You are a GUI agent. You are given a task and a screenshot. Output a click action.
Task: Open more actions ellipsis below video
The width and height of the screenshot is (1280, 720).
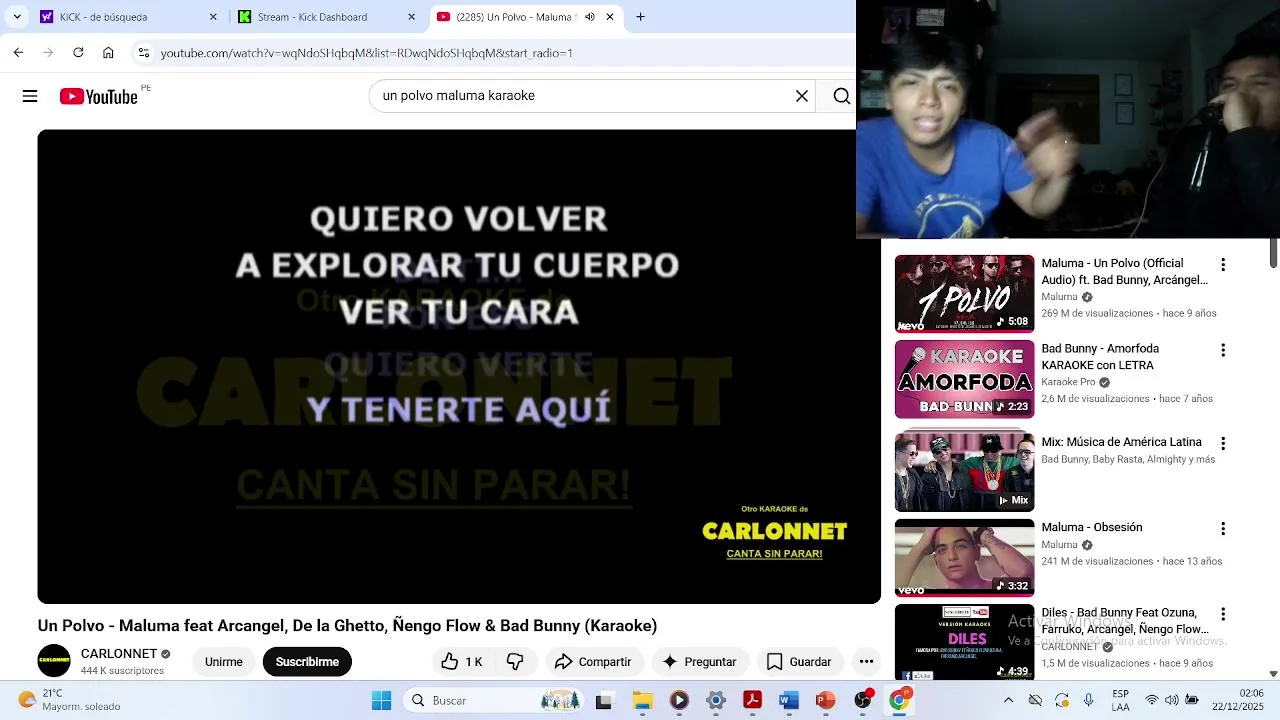point(866,662)
